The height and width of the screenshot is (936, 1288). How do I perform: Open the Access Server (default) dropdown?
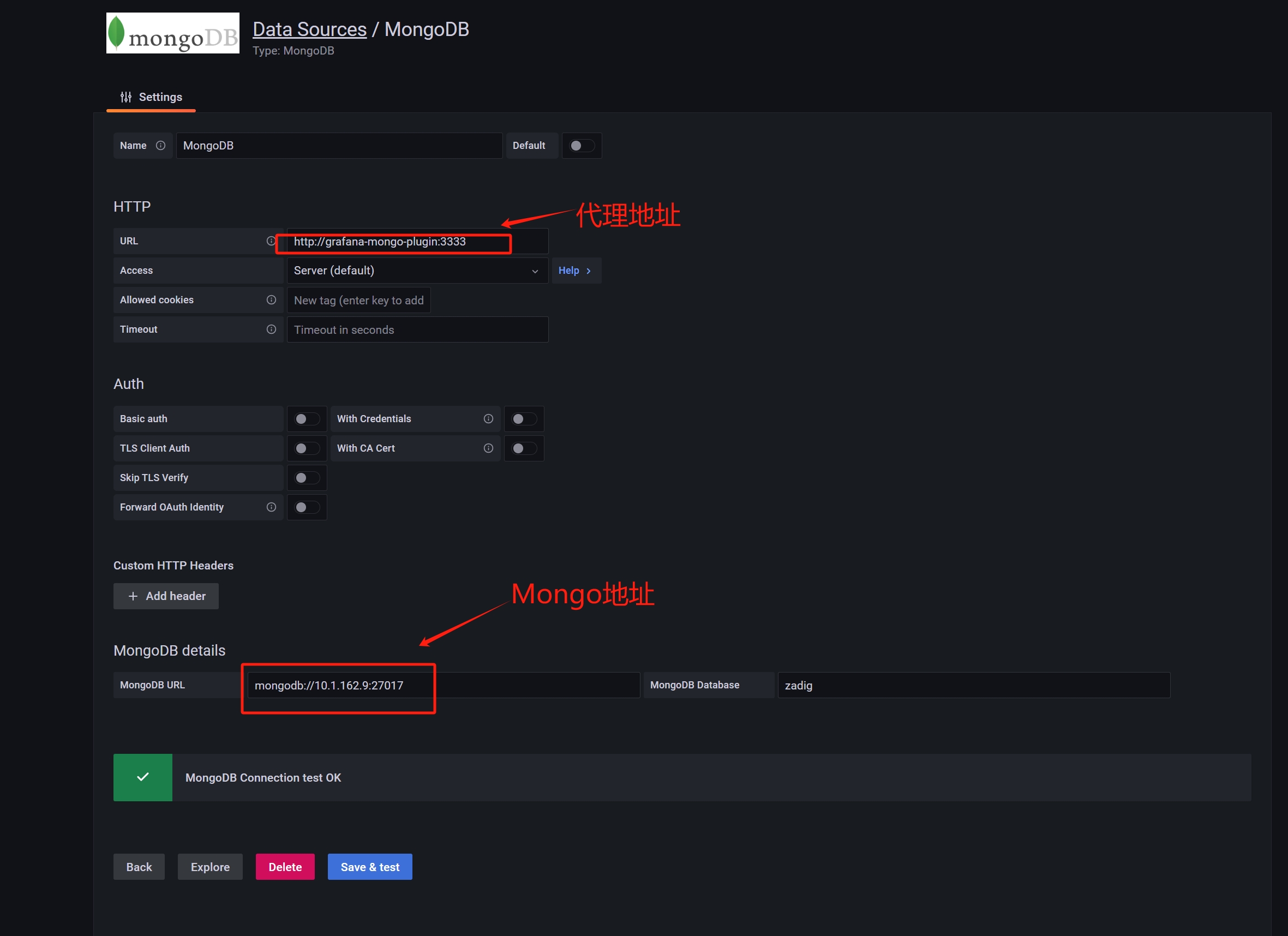417,271
